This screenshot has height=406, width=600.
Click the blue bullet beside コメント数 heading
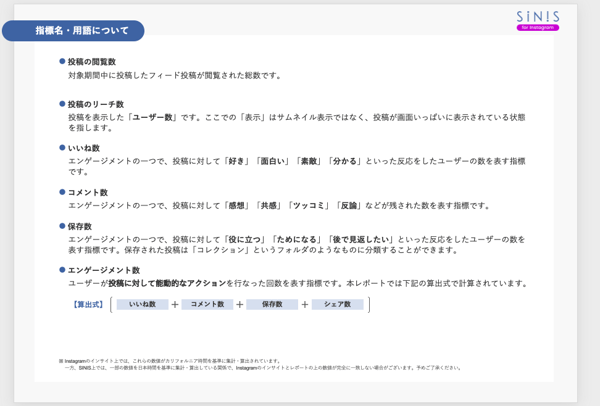tap(62, 192)
